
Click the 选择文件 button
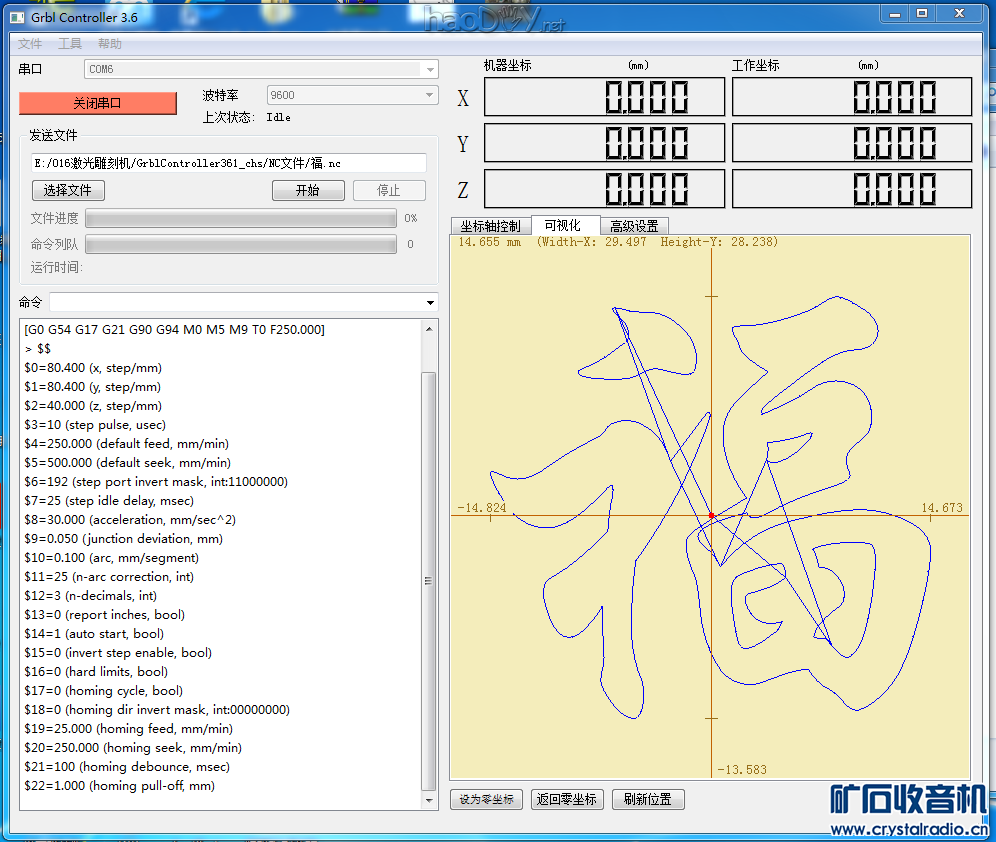coord(68,191)
